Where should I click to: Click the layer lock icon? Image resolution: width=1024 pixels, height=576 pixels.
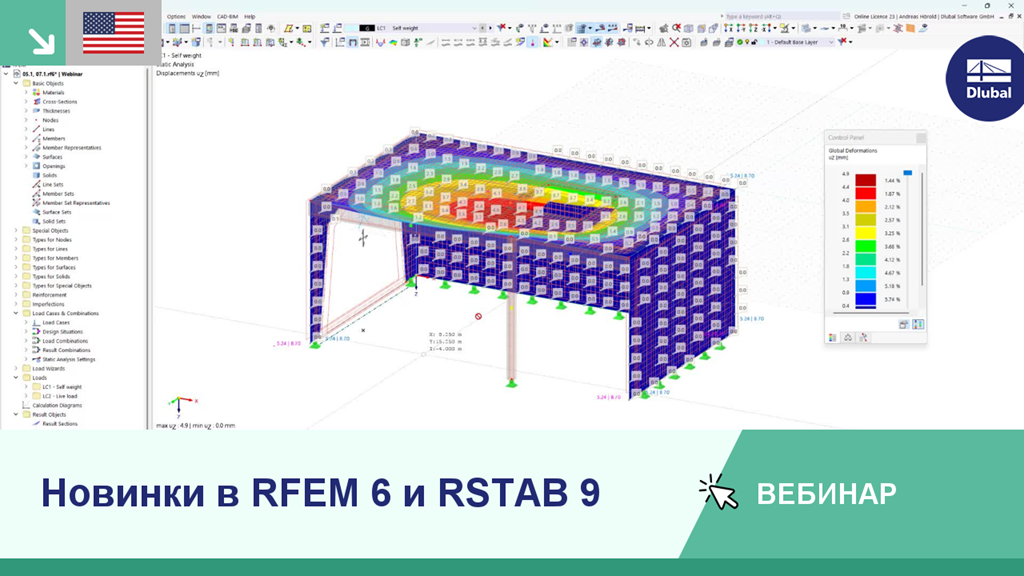pos(754,42)
